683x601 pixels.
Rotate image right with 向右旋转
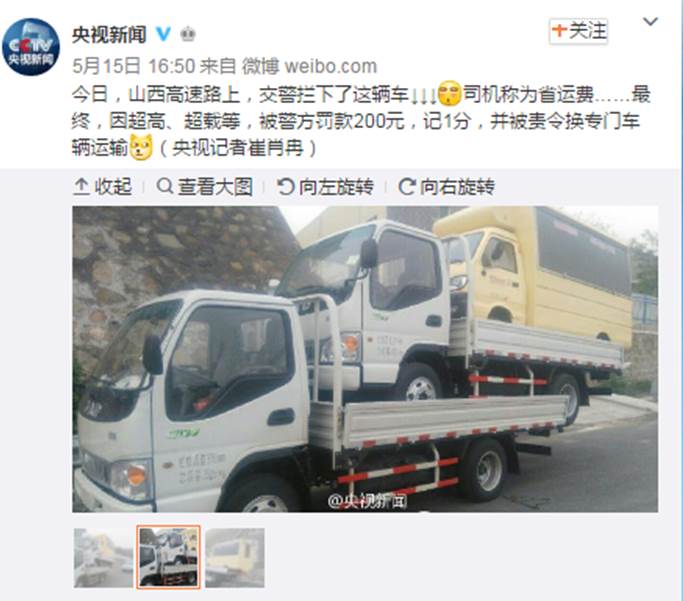click(x=446, y=187)
